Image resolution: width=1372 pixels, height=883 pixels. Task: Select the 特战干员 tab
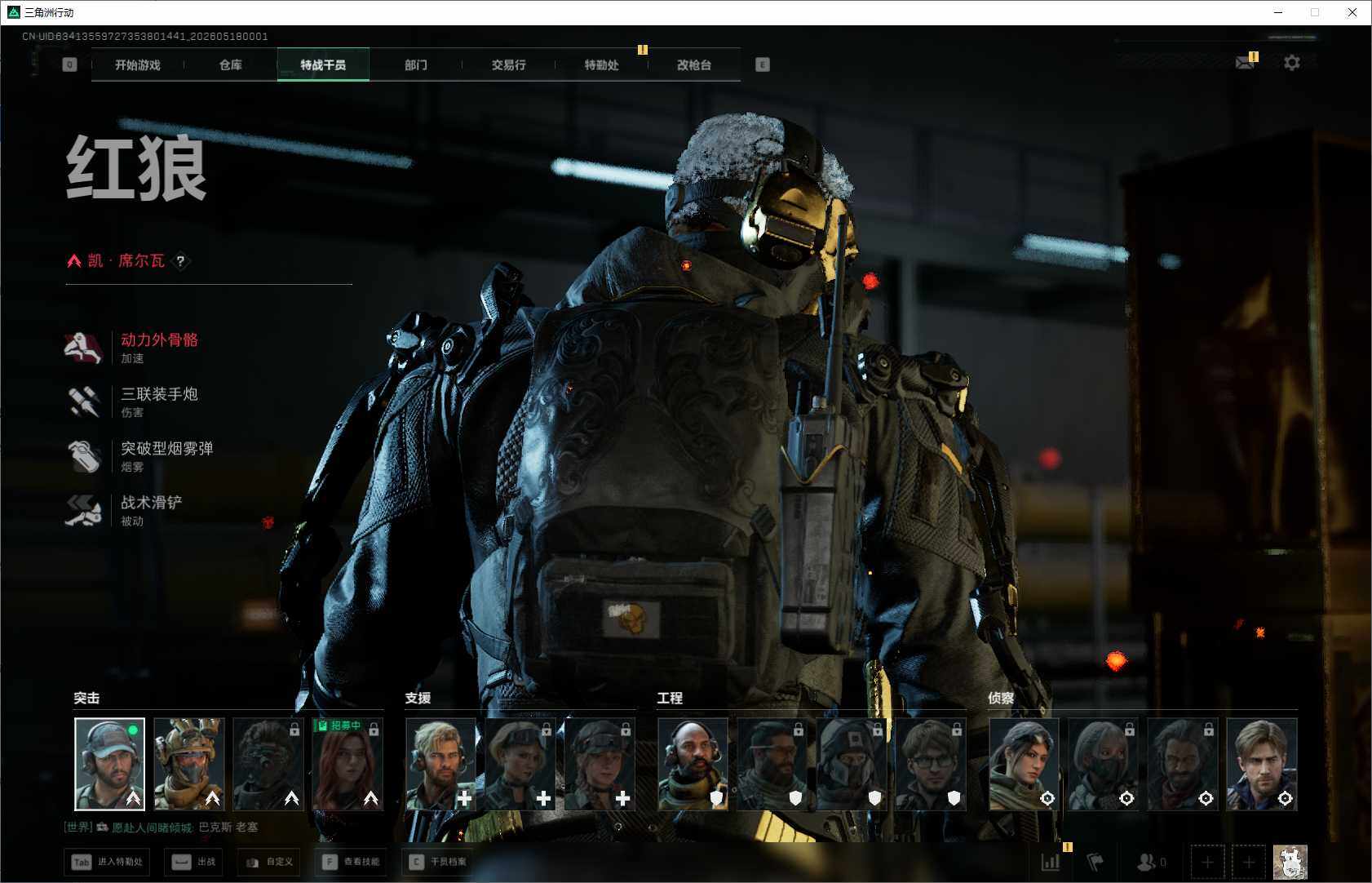tap(323, 64)
